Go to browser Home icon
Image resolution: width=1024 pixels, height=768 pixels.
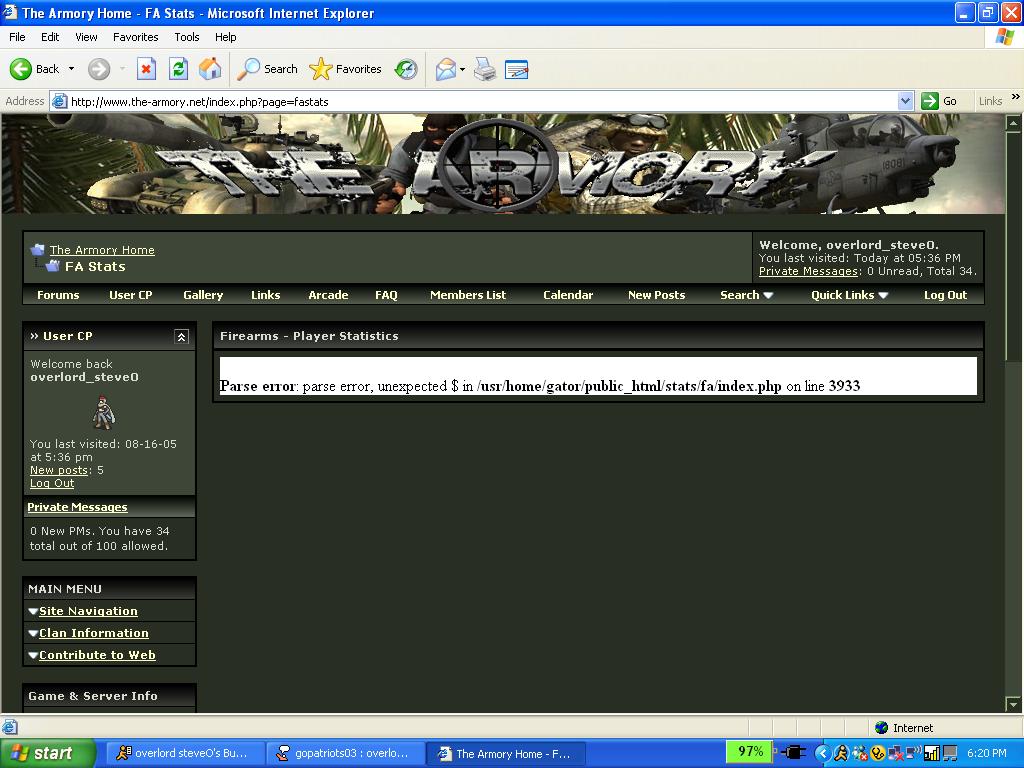tap(210, 69)
